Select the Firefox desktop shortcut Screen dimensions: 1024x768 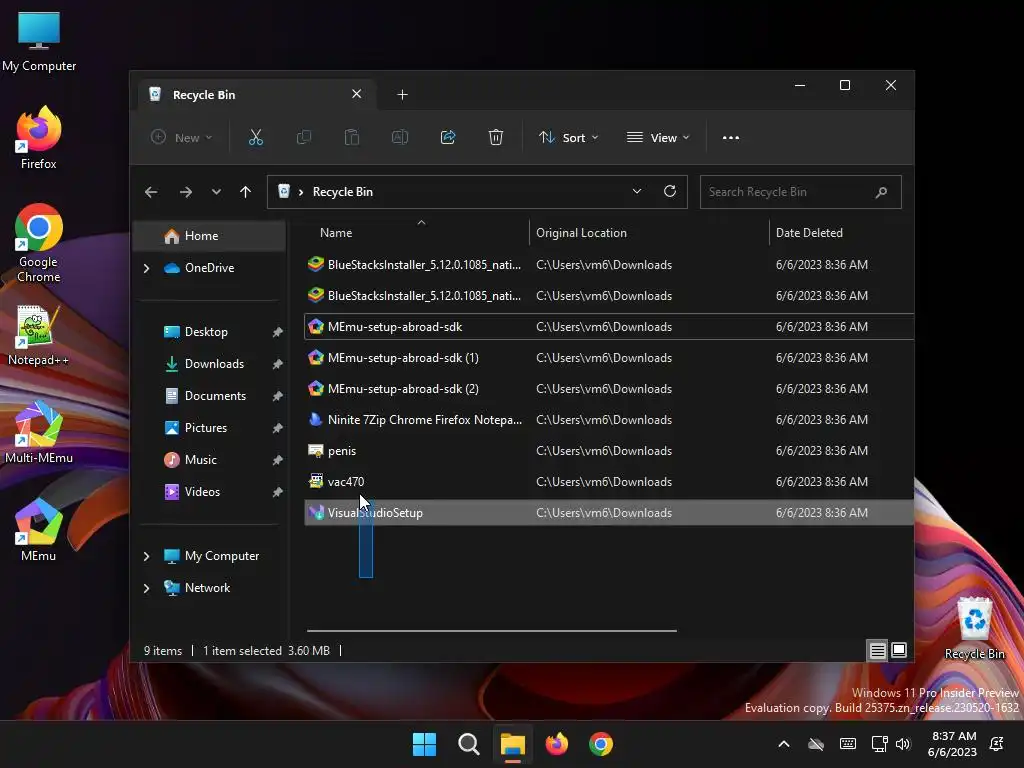[39, 138]
